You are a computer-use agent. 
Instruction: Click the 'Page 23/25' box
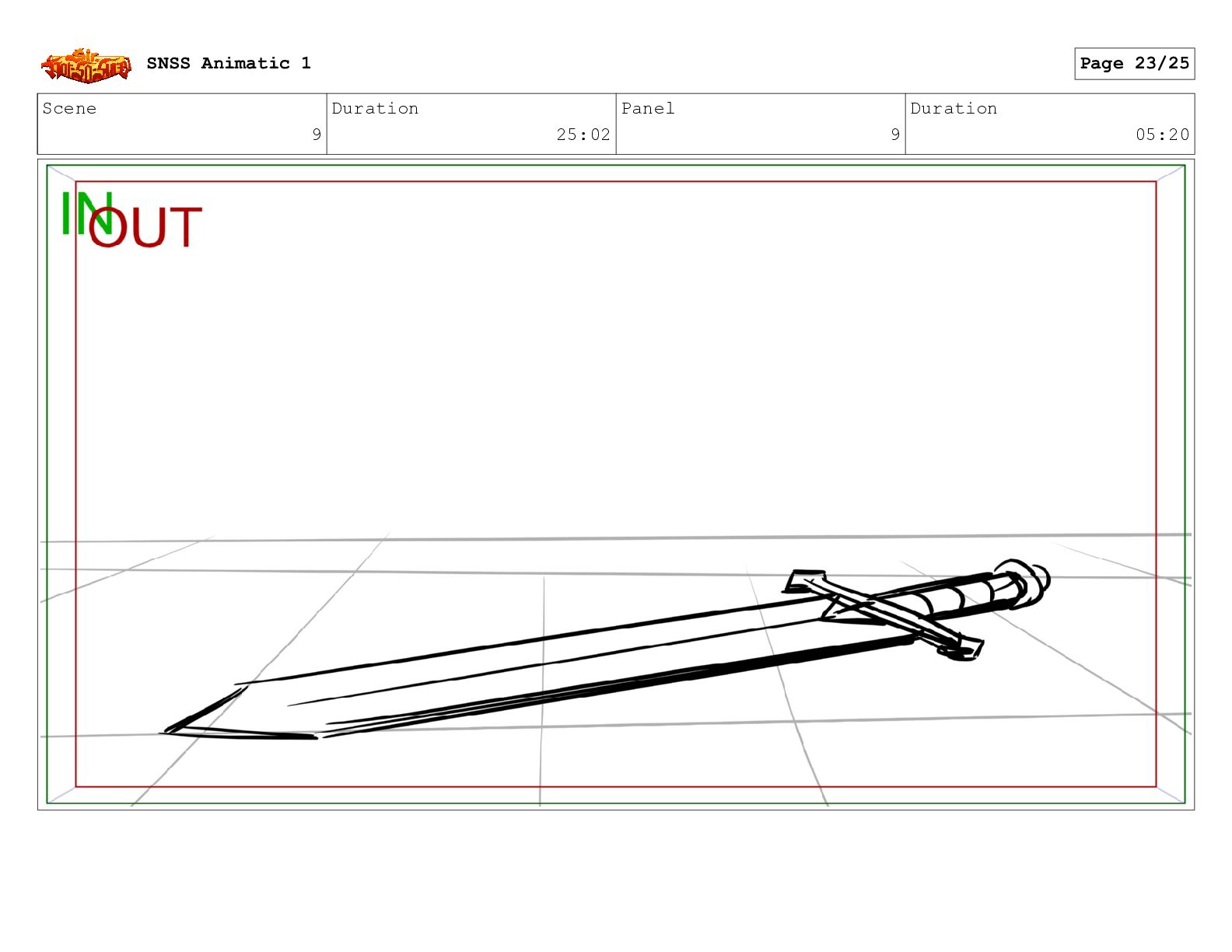click(1134, 64)
